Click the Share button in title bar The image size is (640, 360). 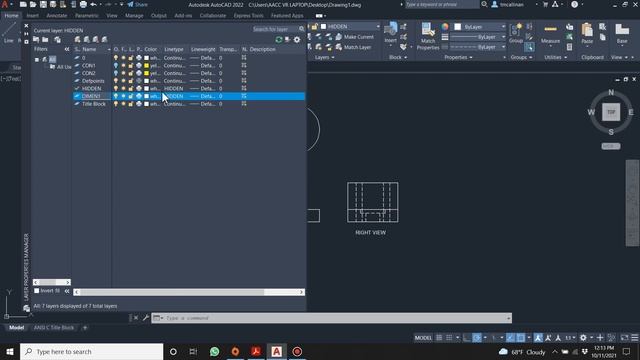[138, 4]
